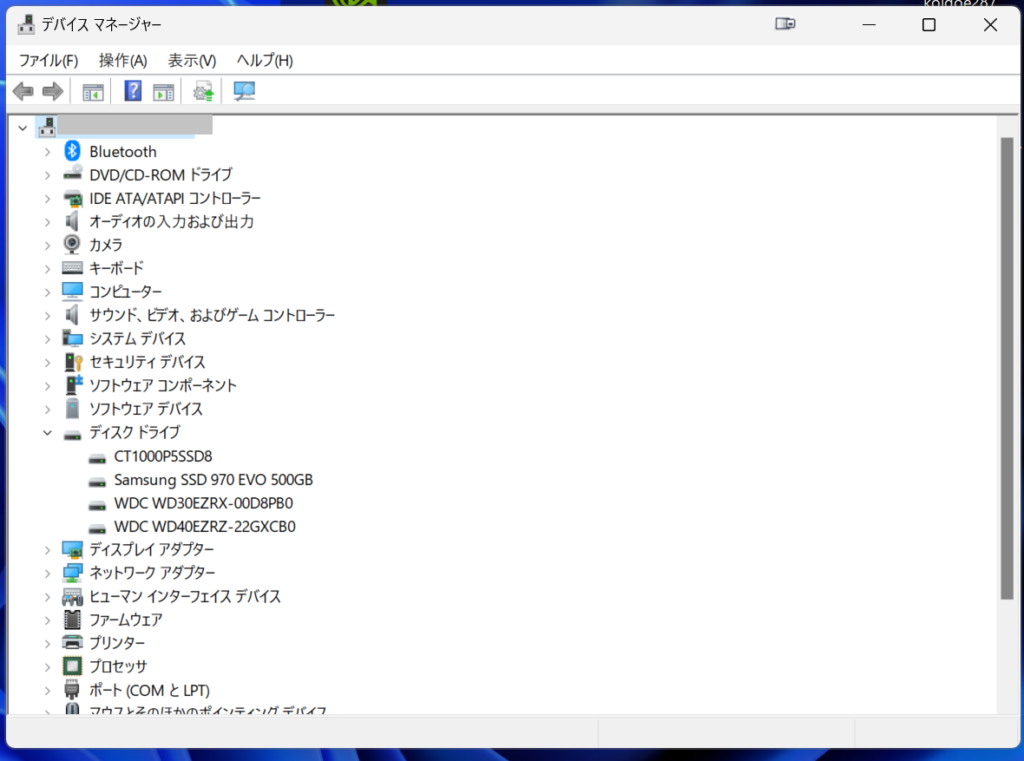Expand the プロセッサ chevron
Screen dimensions: 1024x761
47,667
